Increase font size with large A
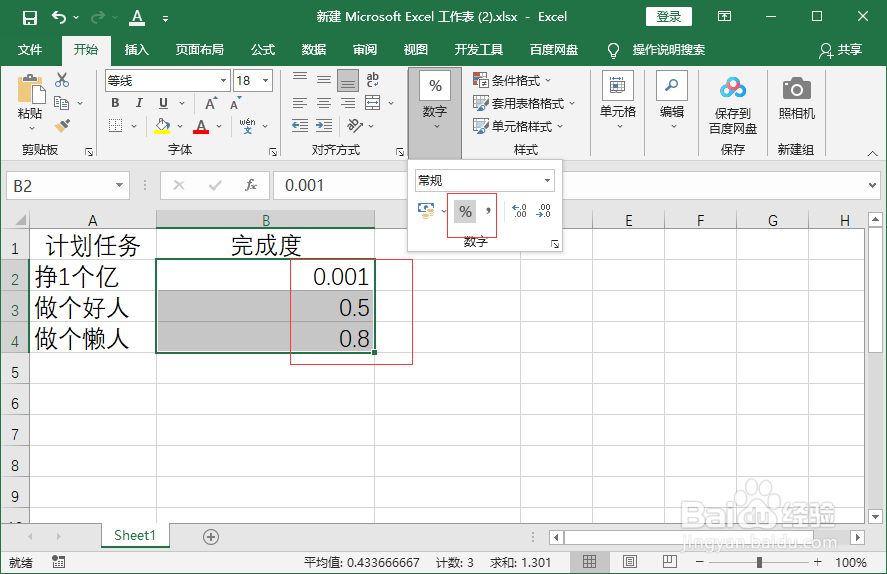Screen dimensions: 887x574 210,103
